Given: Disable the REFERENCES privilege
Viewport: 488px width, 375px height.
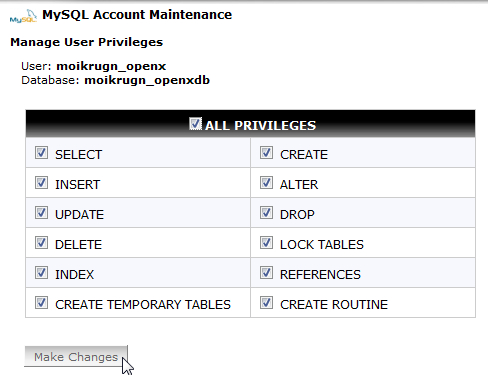Looking at the screenshot, I should click(266, 273).
